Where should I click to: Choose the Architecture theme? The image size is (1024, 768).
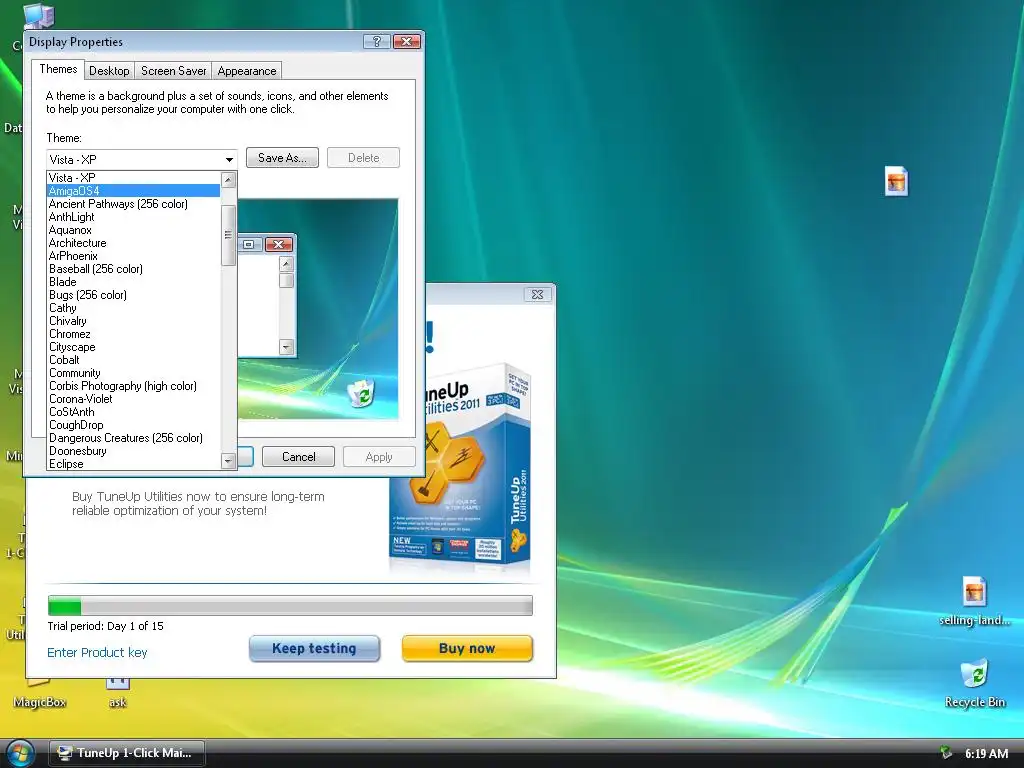tap(134, 243)
